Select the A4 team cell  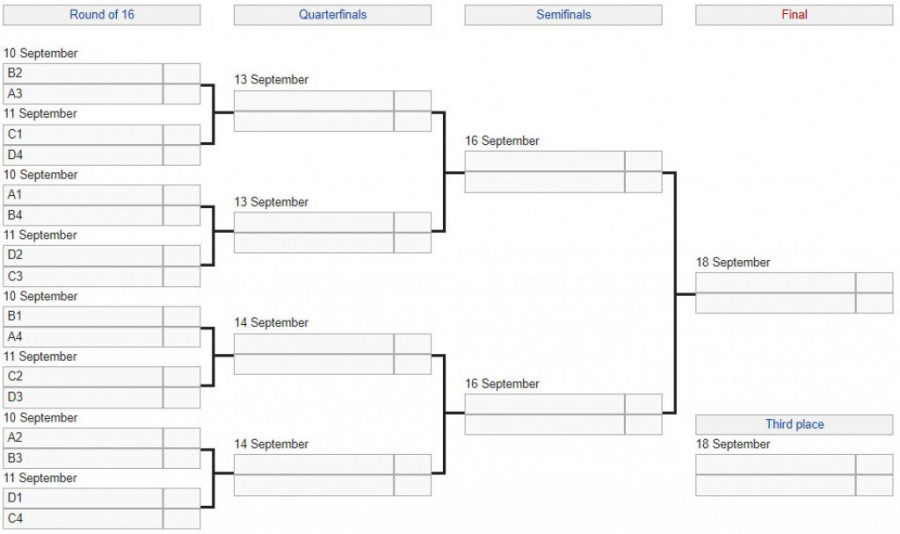83,337
